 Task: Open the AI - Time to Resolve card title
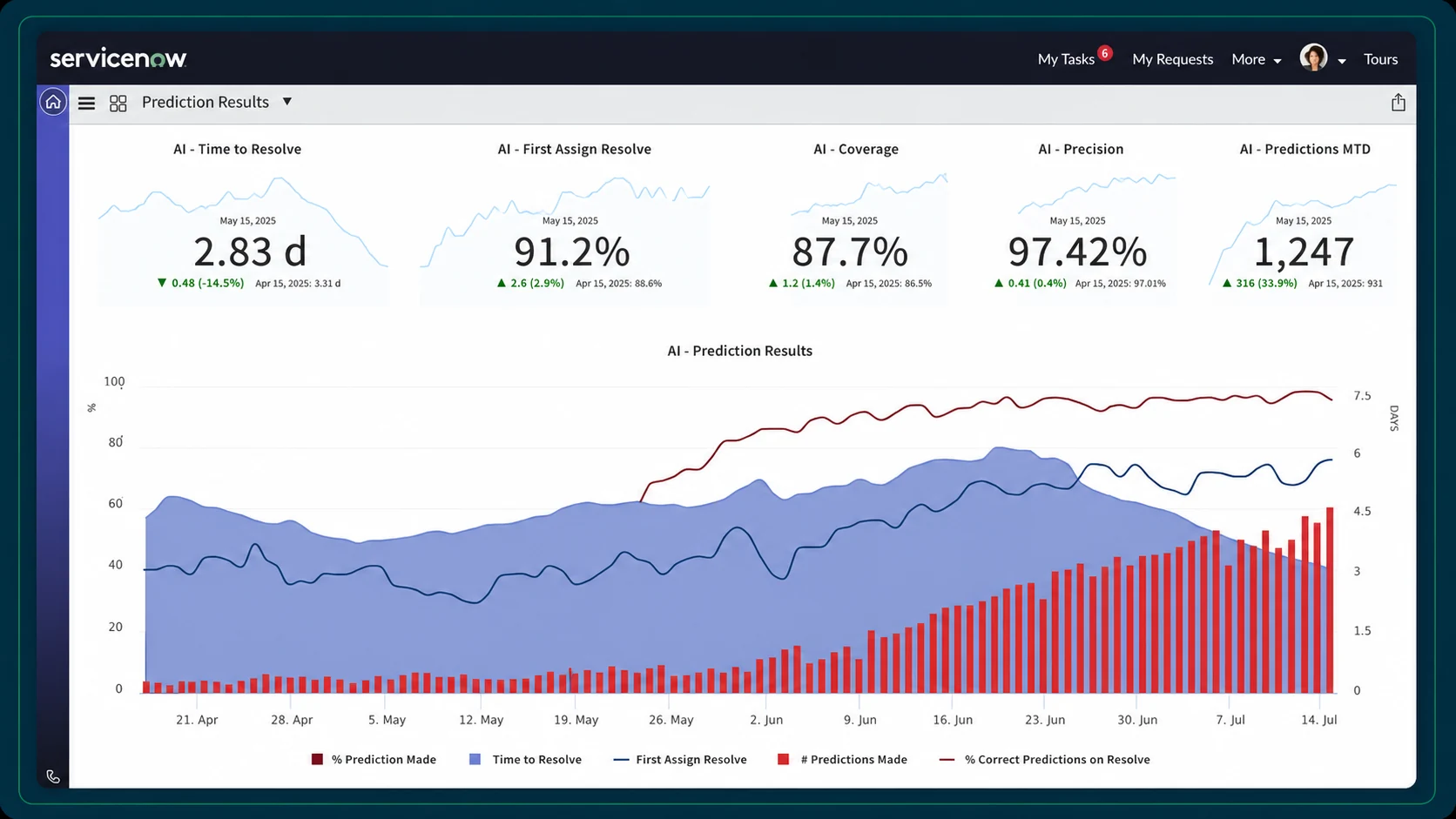coord(237,149)
